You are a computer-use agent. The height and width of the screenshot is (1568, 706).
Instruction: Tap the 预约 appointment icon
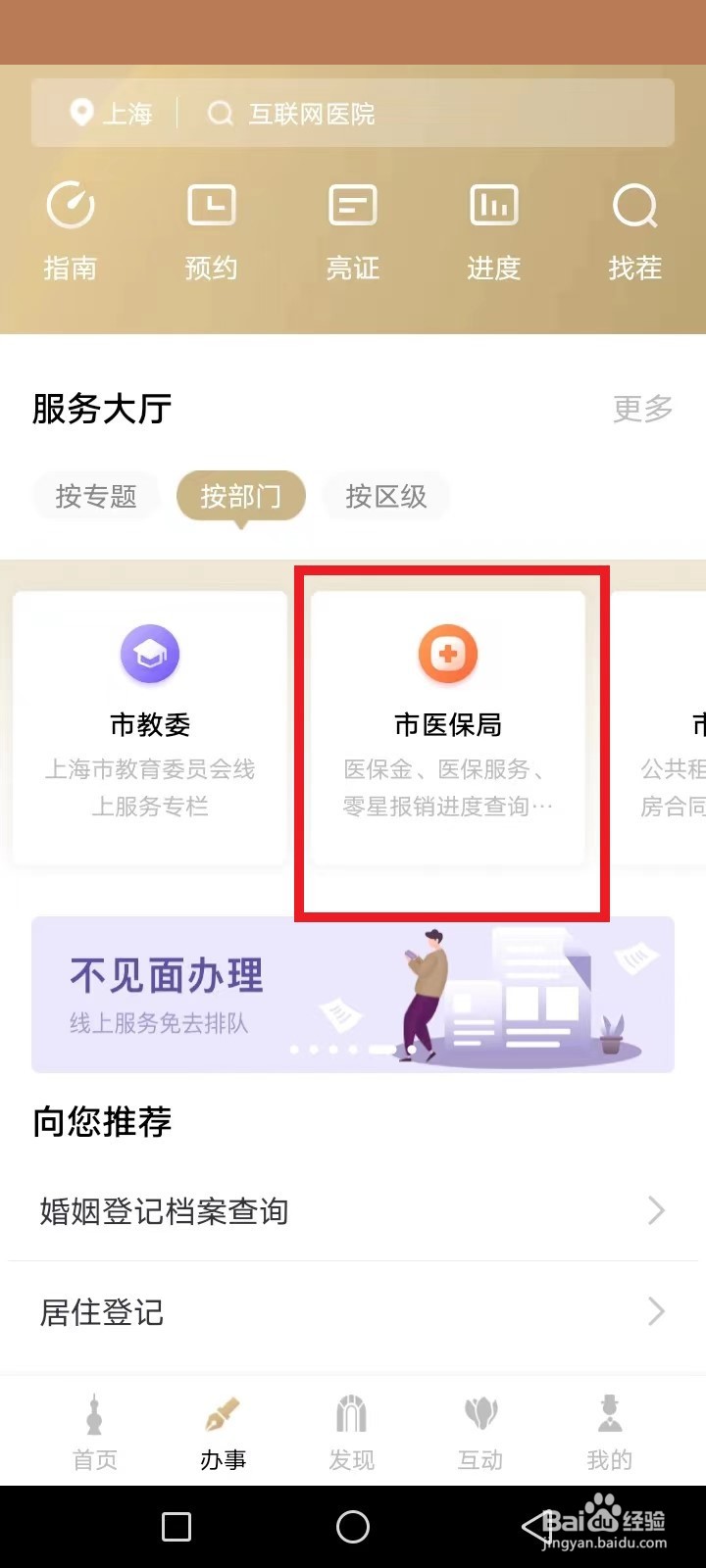tap(212, 206)
